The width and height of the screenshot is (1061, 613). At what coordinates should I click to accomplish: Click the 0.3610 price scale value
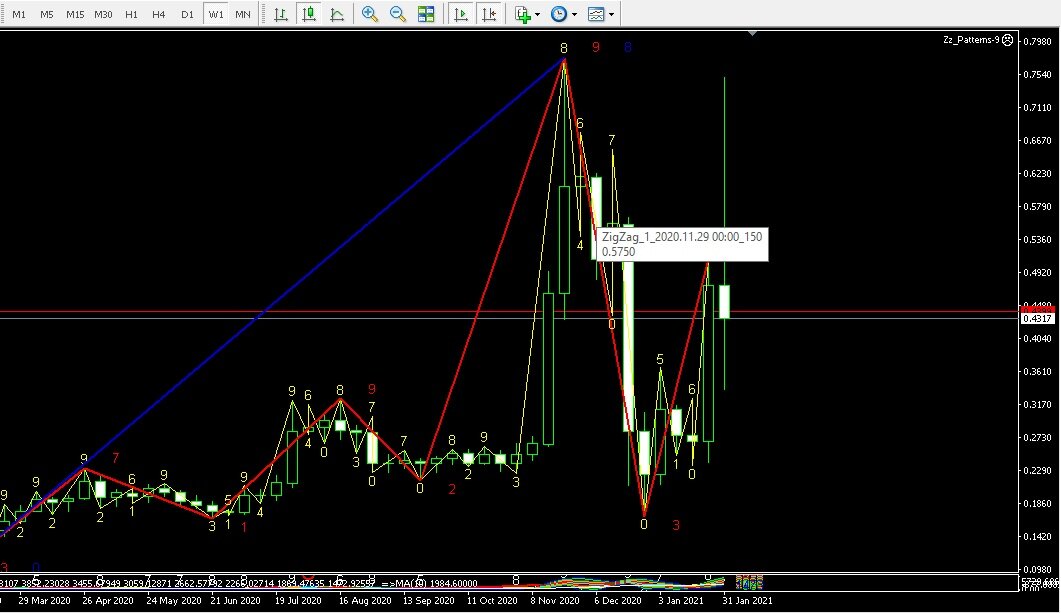click(1037, 371)
